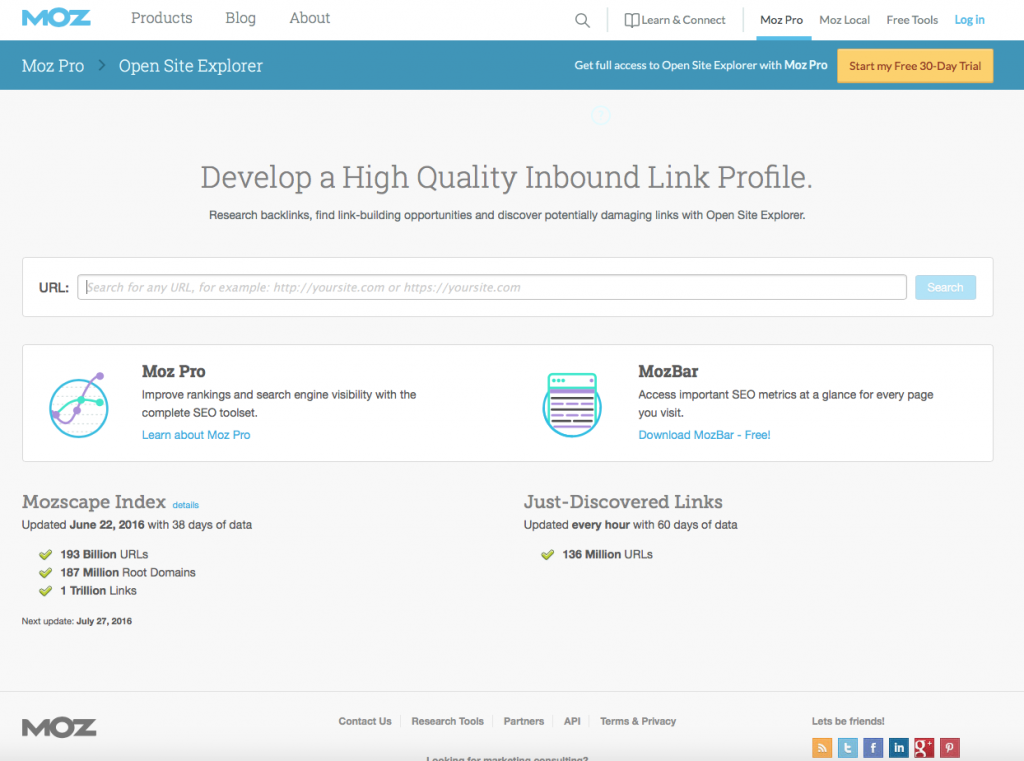Click the '187 Million Root Domains' text
The width and height of the screenshot is (1024, 761).
coord(128,573)
